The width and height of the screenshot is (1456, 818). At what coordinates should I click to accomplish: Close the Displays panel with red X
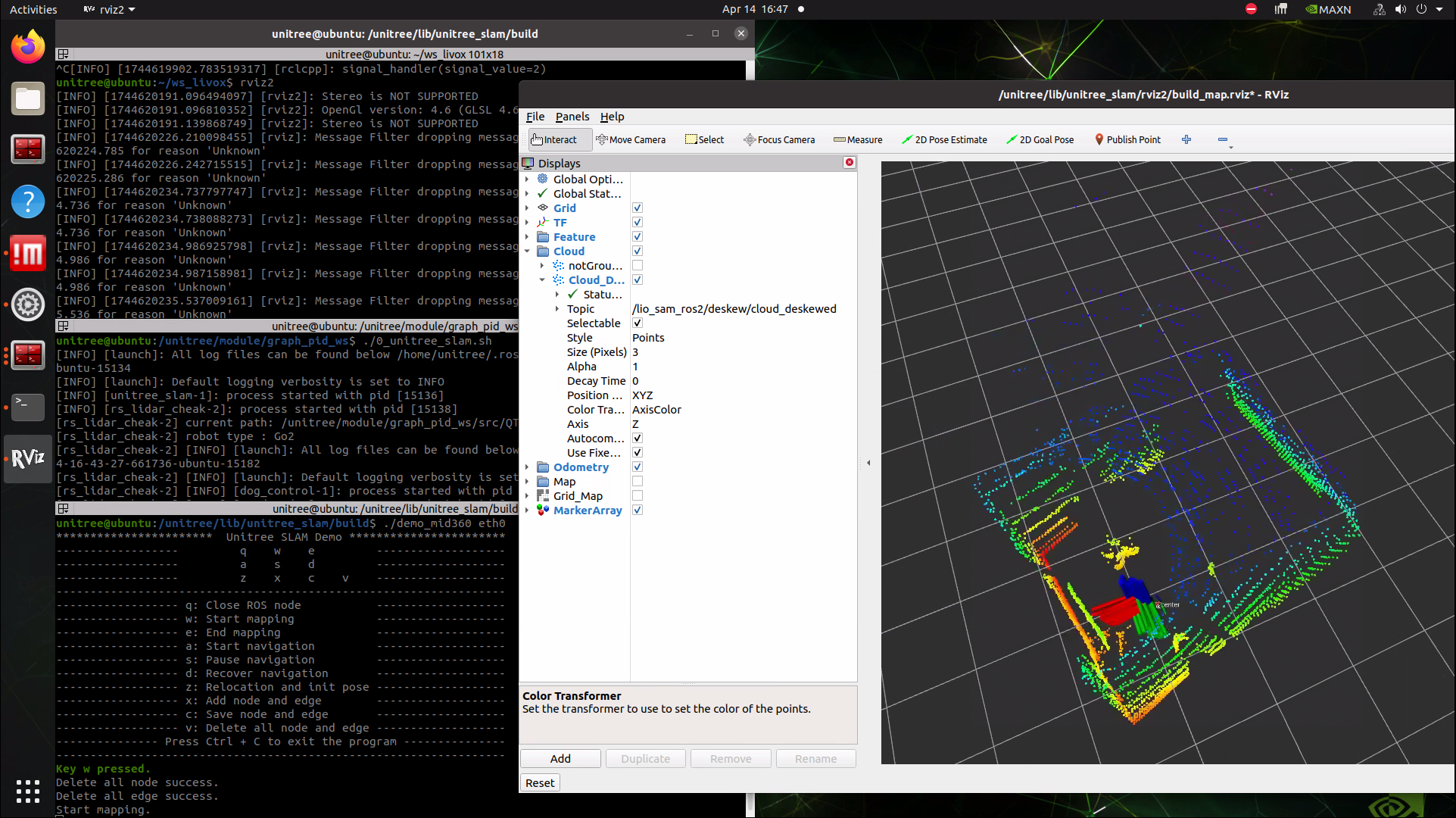850,163
